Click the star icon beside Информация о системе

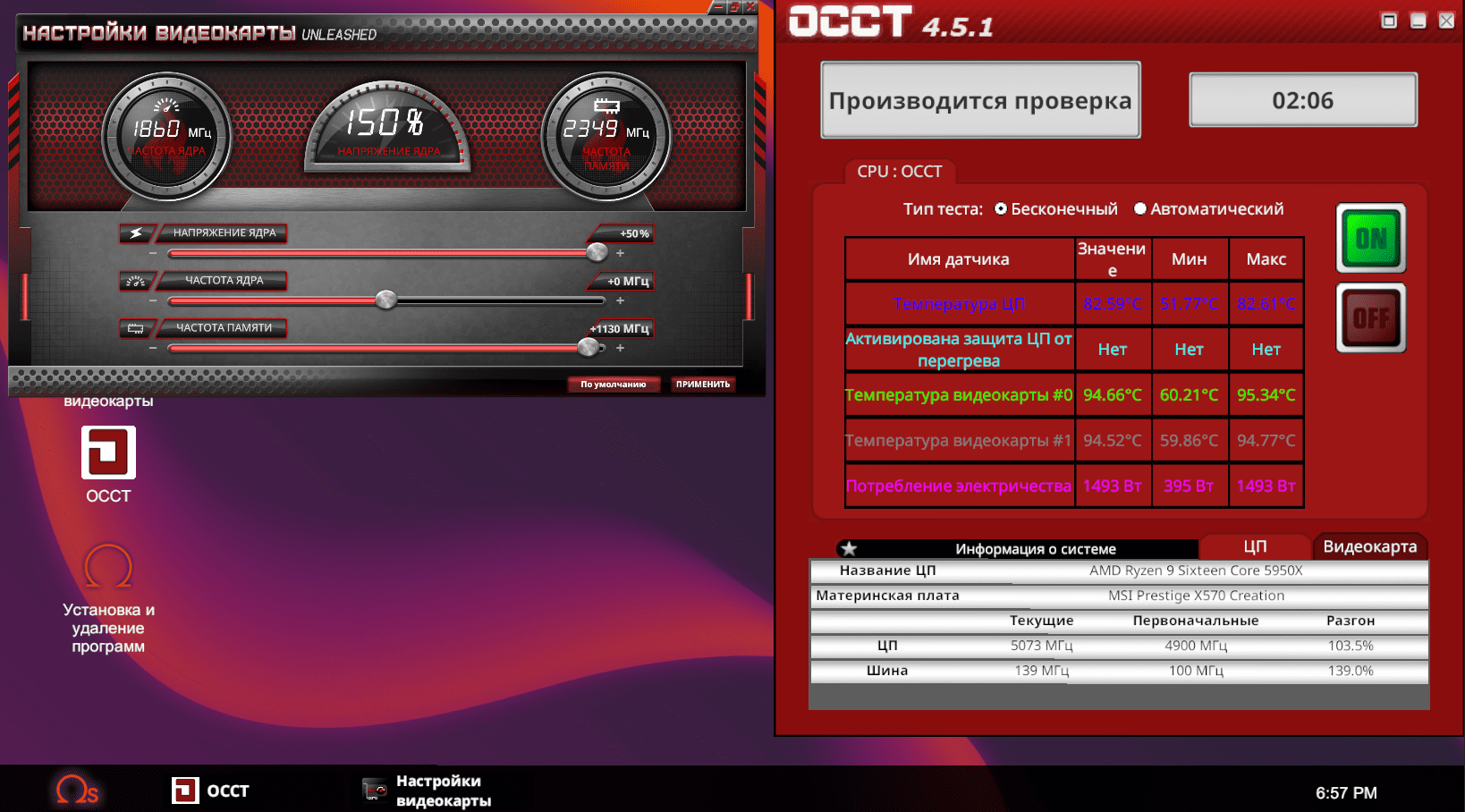pyautogui.click(x=849, y=548)
